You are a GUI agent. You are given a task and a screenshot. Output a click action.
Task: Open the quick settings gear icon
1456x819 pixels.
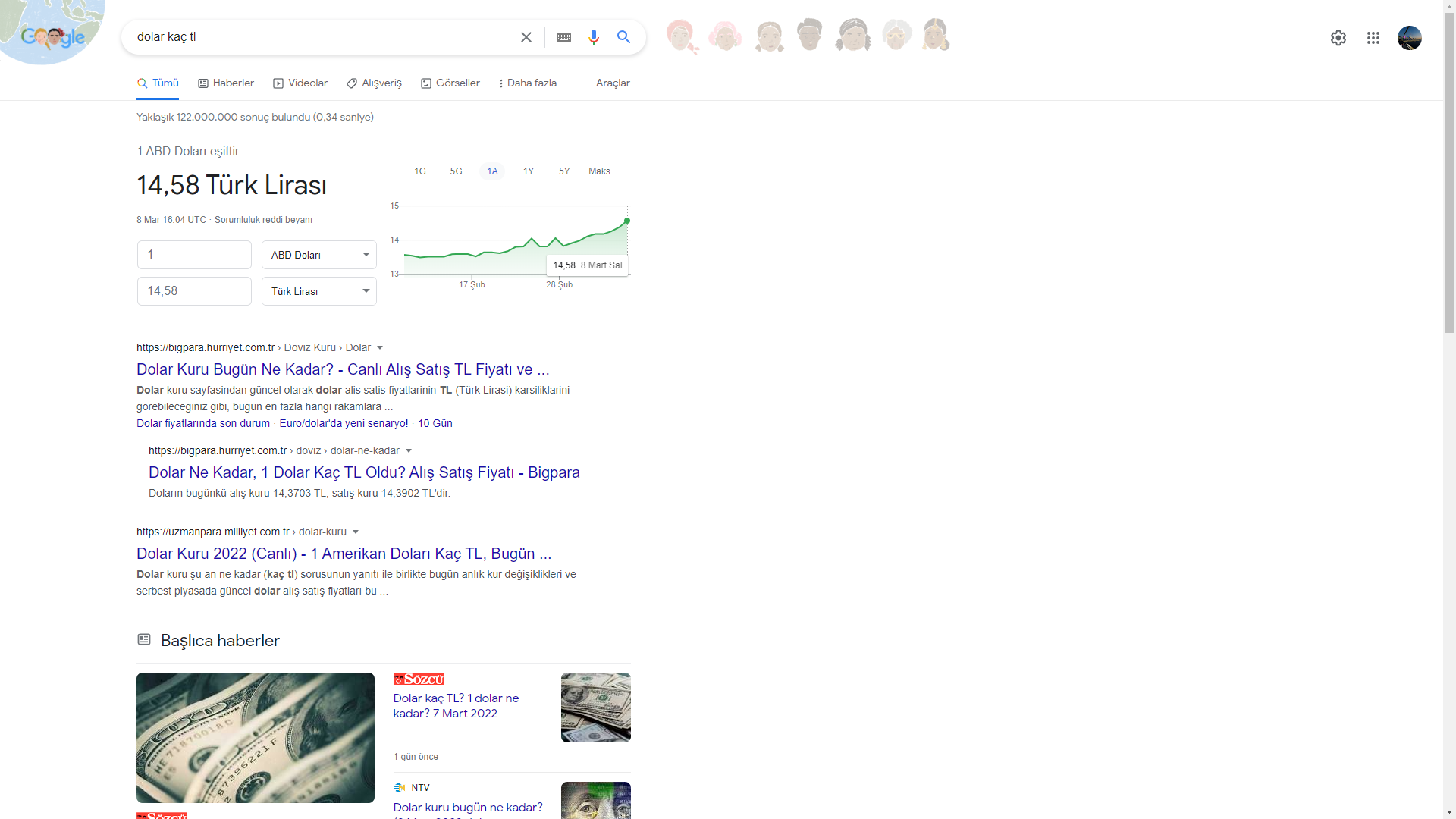(x=1338, y=37)
